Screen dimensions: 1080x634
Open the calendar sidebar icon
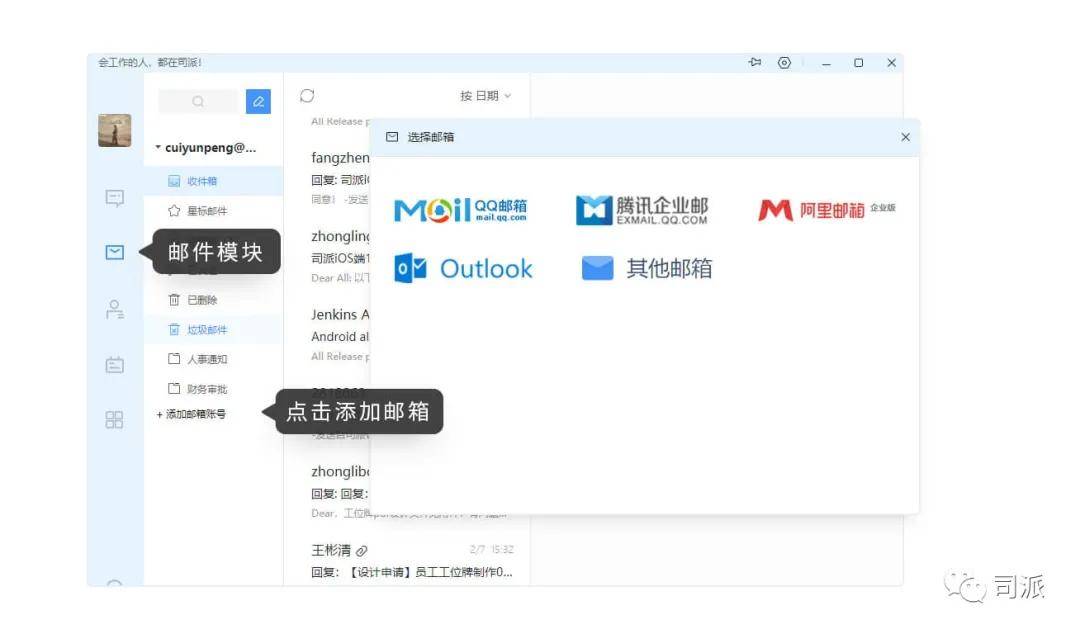[x=115, y=365]
